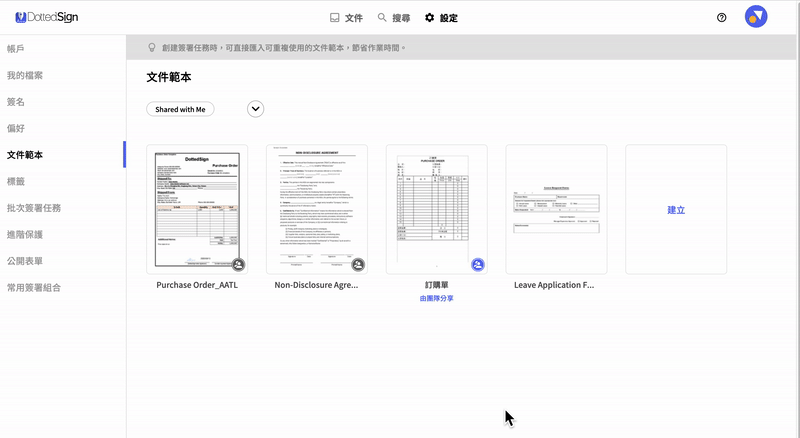Open the Purchase Order_AATL thumbnail

pos(197,209)
